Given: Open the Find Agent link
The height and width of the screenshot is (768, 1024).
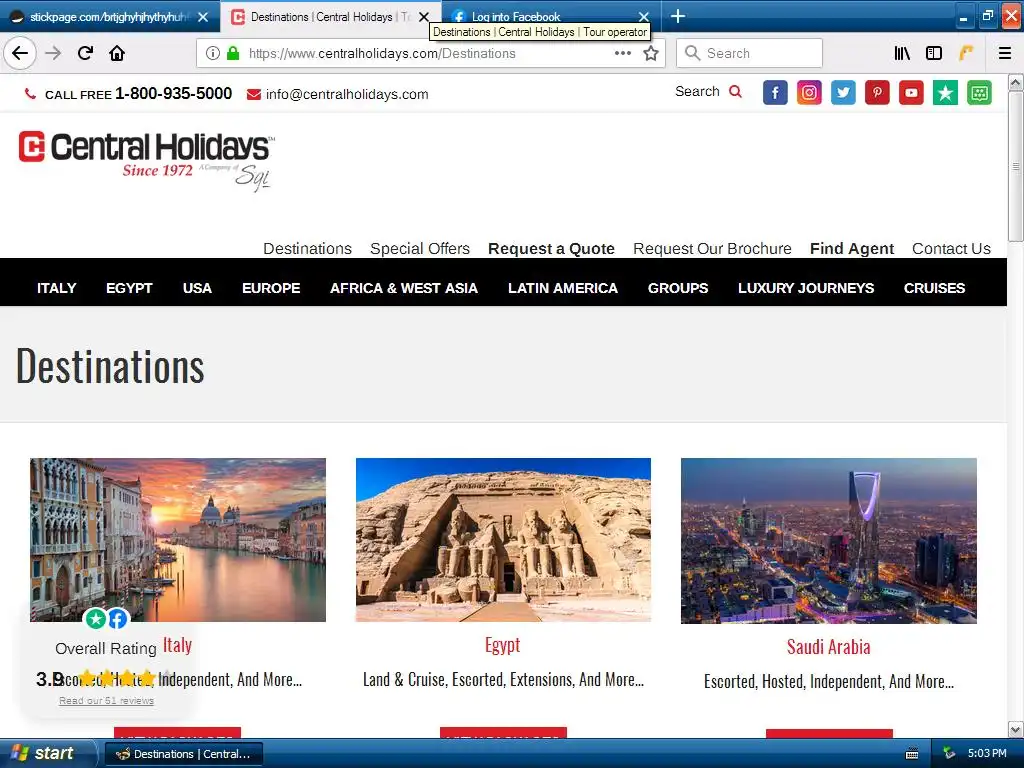Looking at the screenshot, I should click(852, 248).
